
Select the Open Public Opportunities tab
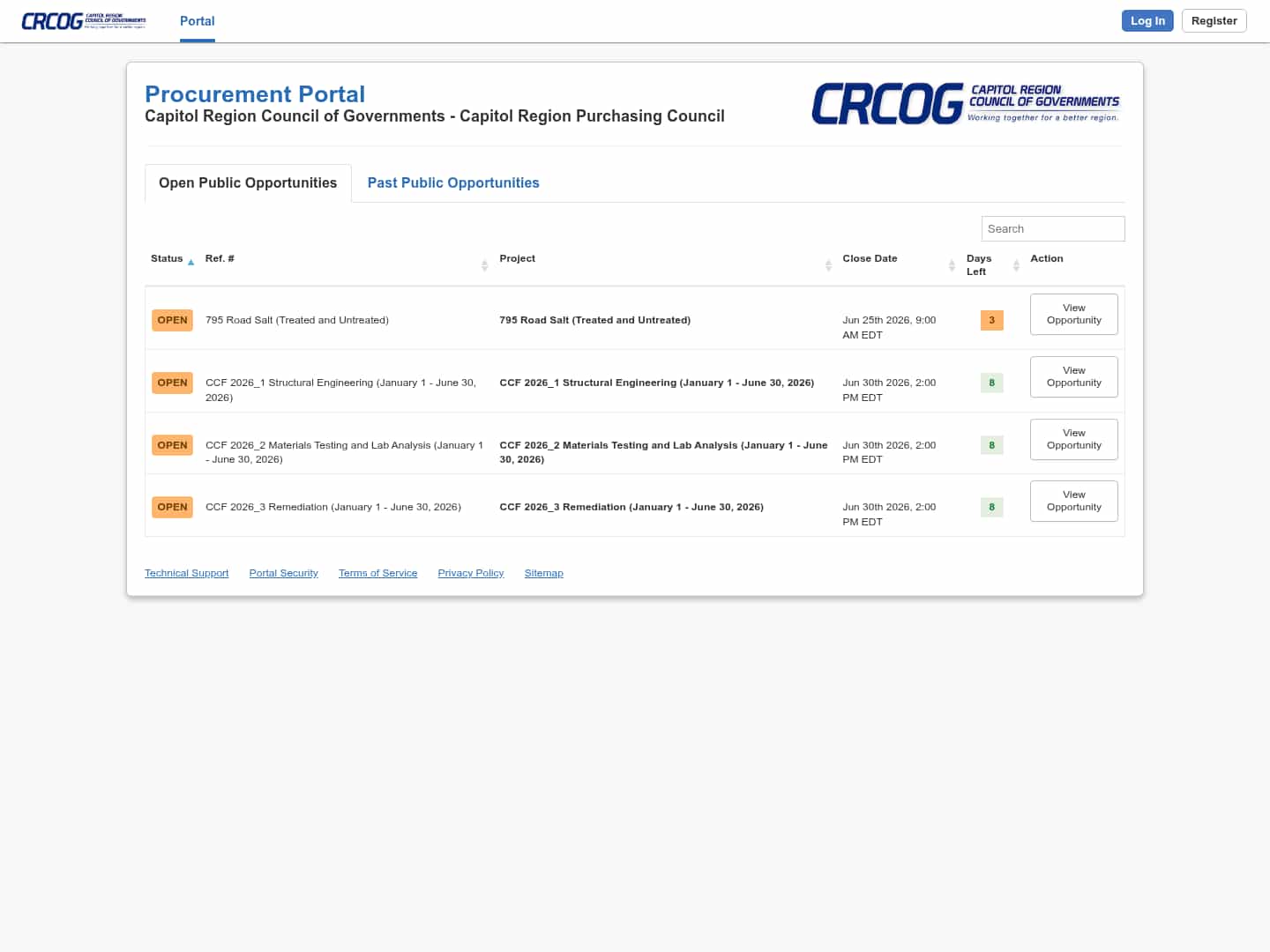248,182
